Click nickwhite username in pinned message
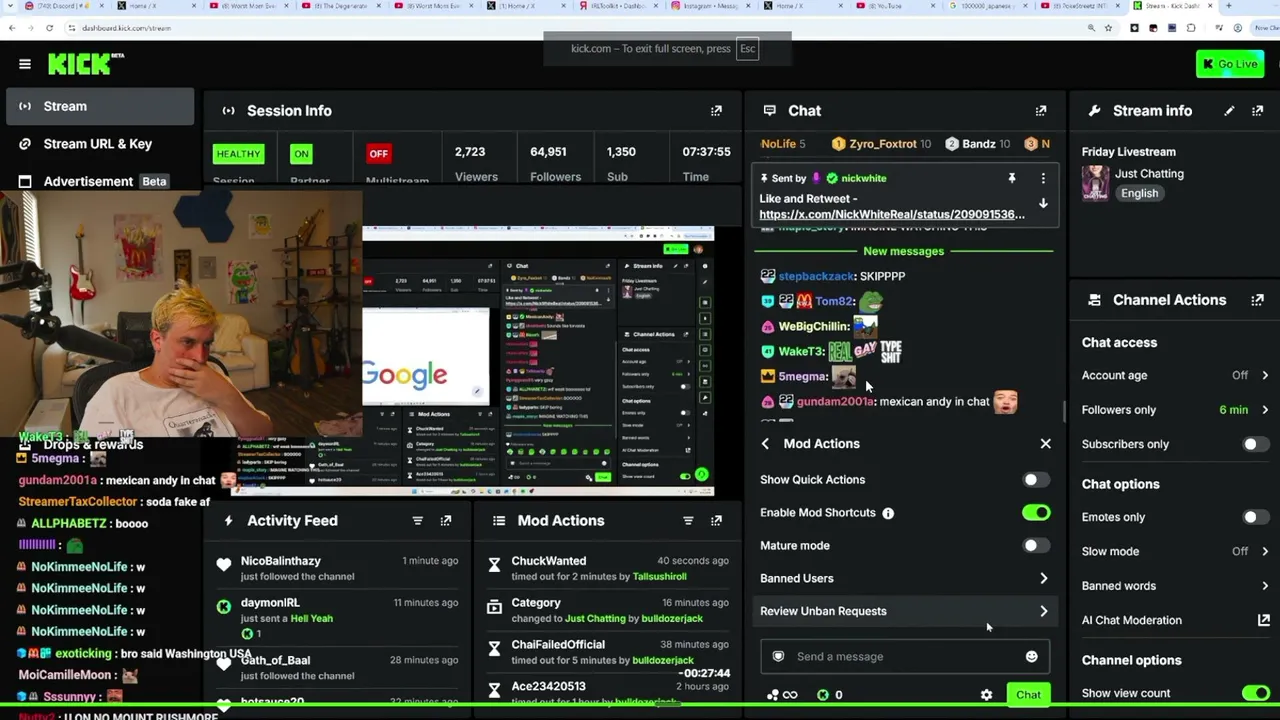 pos(863,178)
